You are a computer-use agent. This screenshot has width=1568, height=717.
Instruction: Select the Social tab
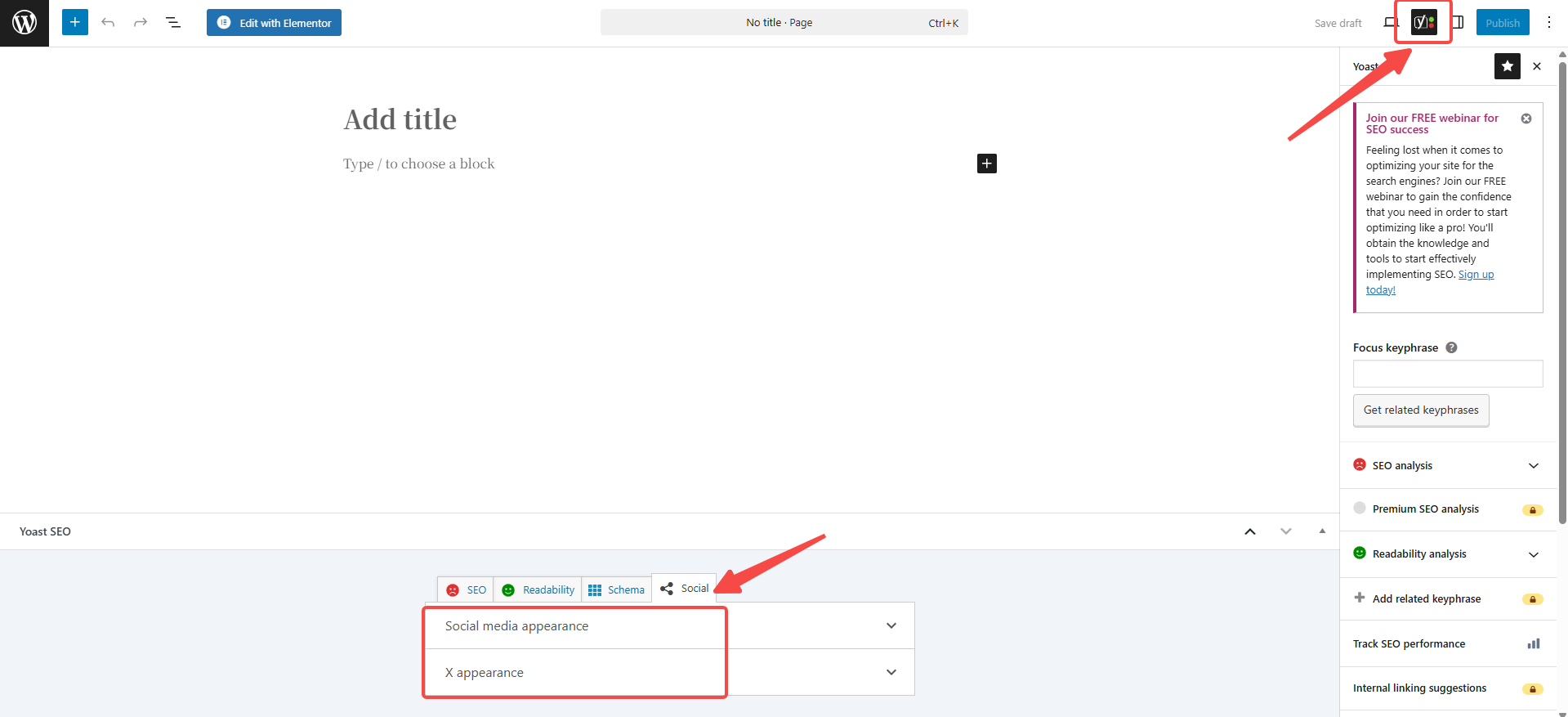(685, 589)
